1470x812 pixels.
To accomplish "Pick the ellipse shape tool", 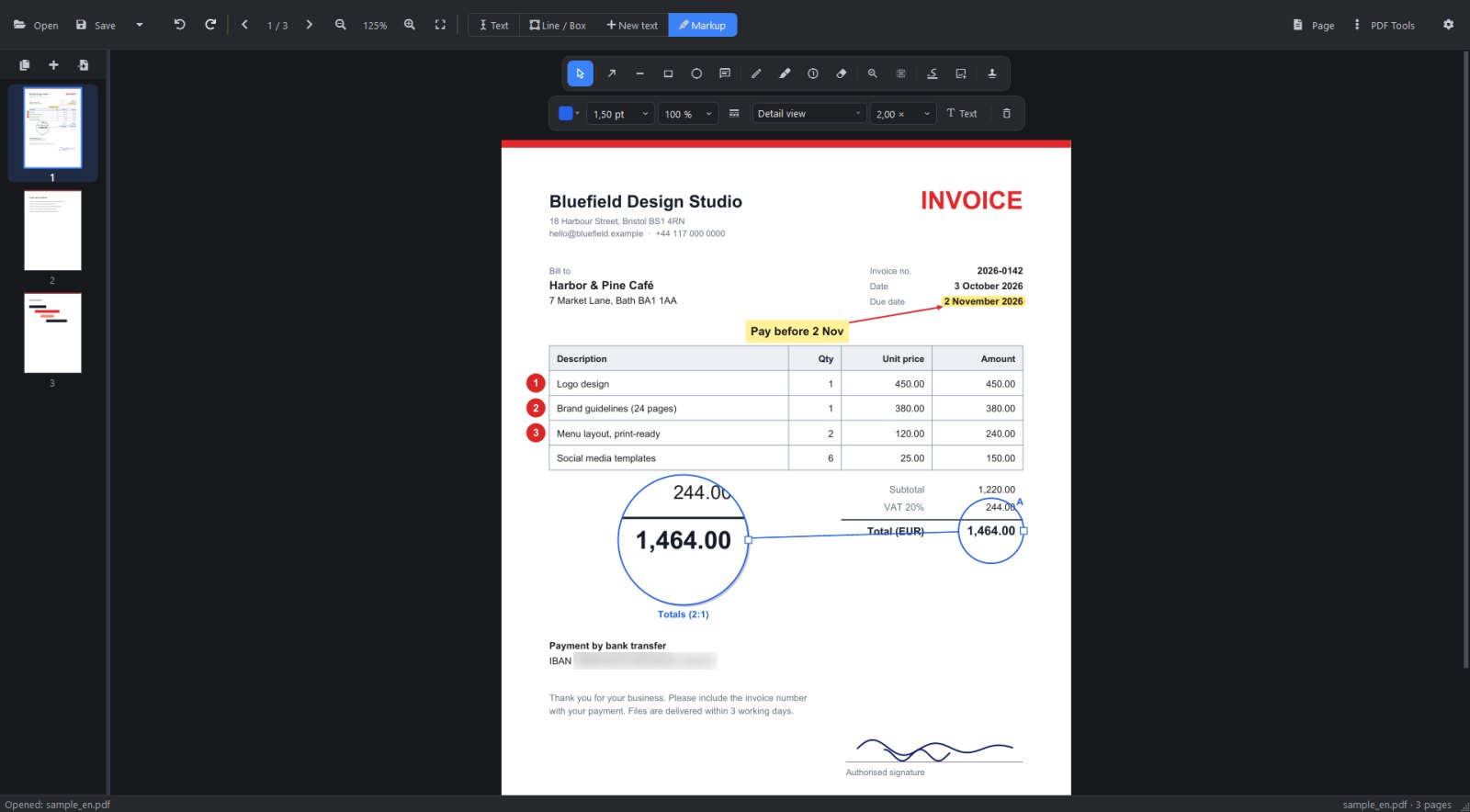I will (696, 73).
